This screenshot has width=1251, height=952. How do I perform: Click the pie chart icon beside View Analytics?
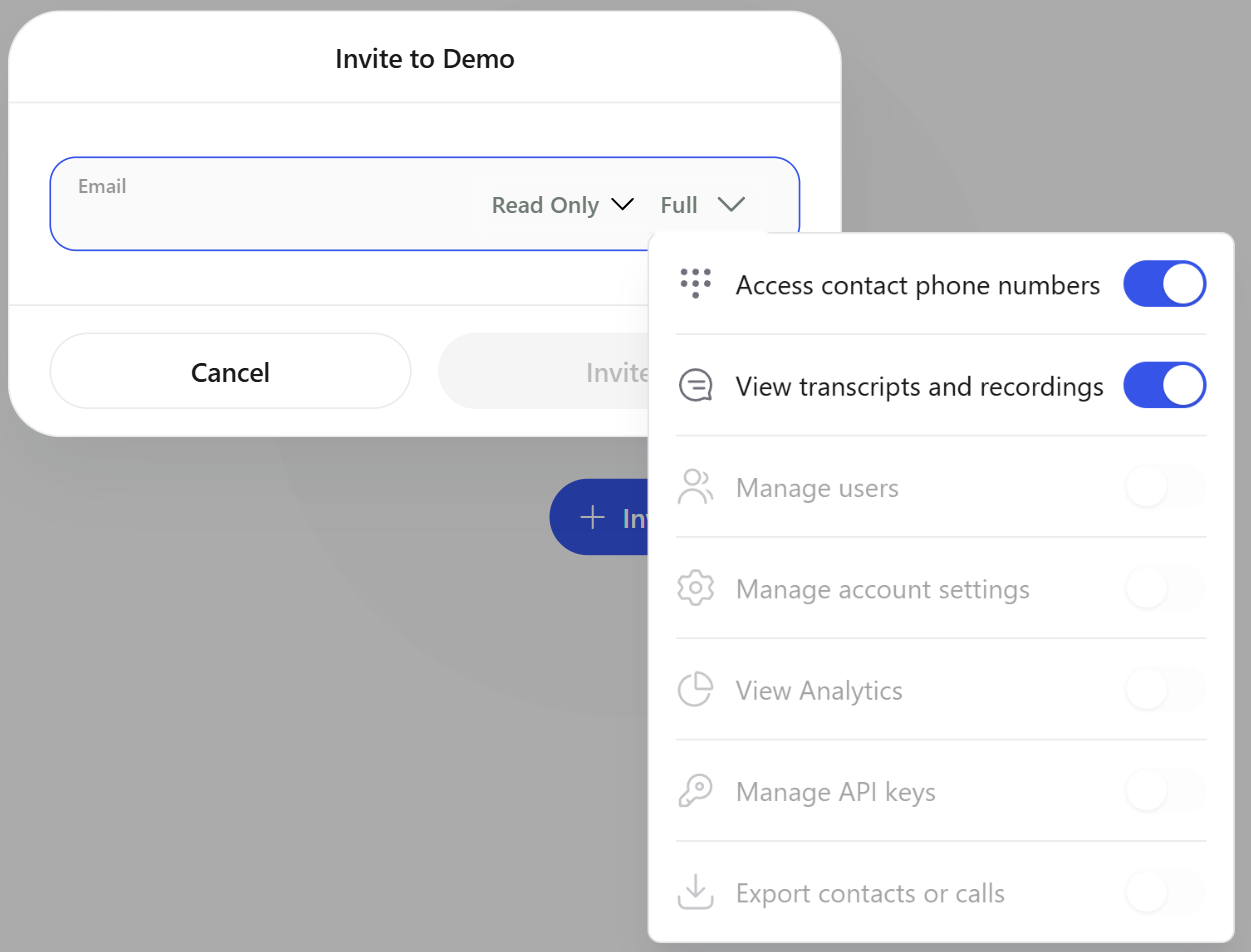coord(695,690)
